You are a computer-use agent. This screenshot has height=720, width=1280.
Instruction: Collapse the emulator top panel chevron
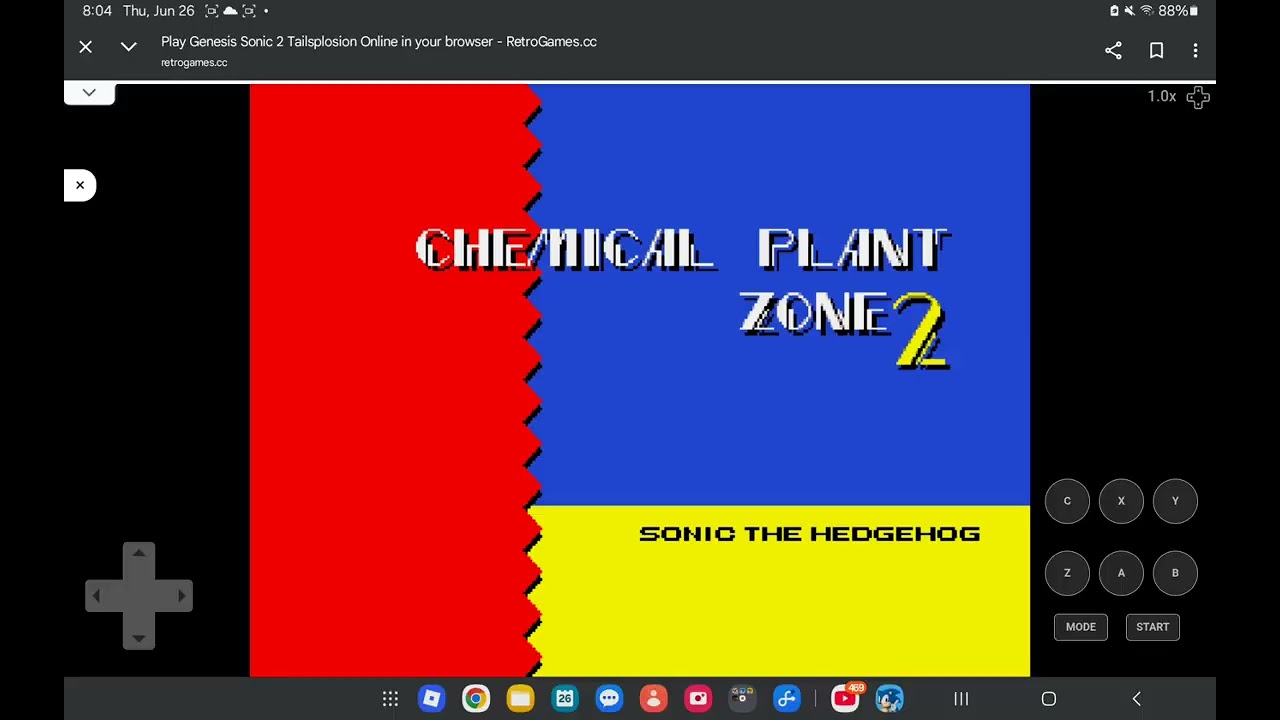pos(89,93)
